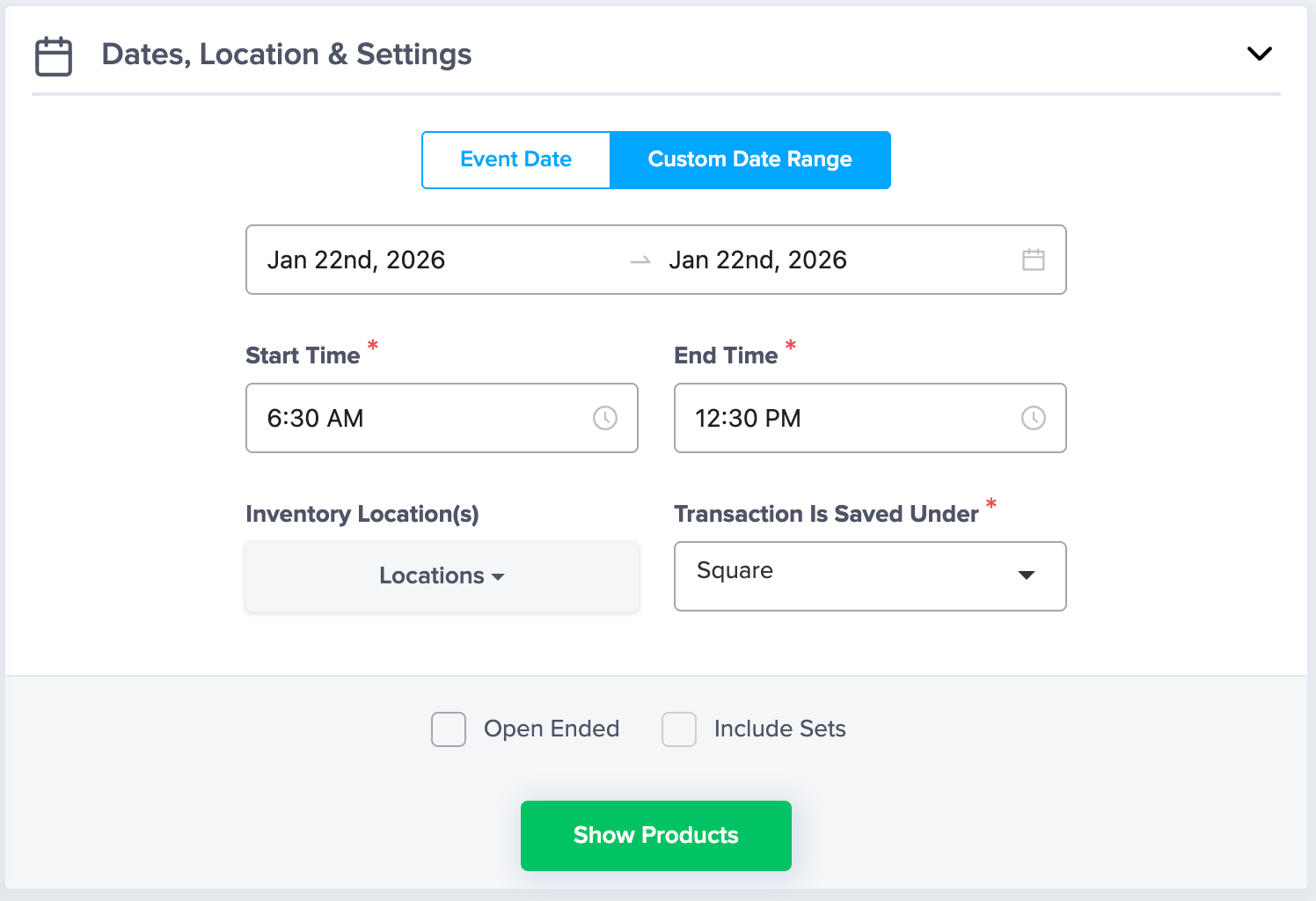This screenshot has height=901, width=1316.
Task: Click the end date Jan 22nd, 2026
Action: tap(757, 260)
